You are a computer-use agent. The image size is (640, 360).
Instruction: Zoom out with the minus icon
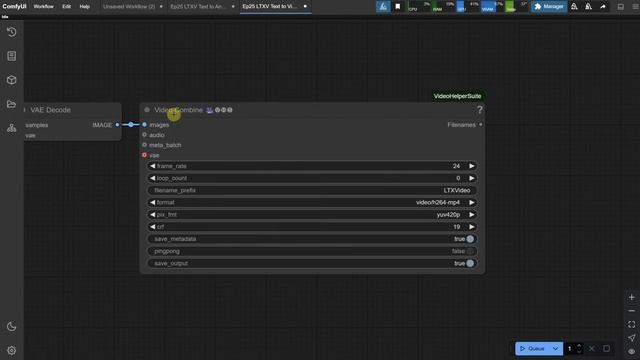point(631,311)
